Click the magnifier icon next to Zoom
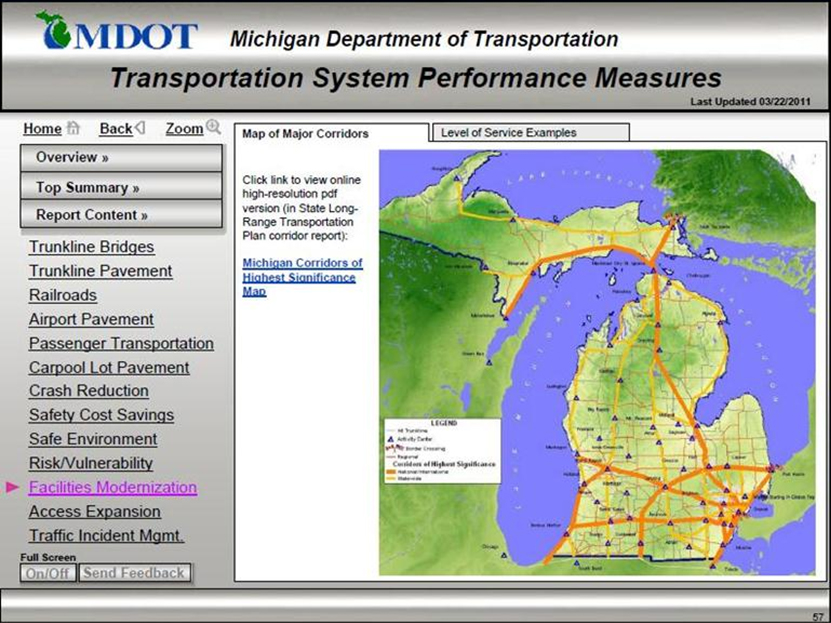831x623 pixels. tap(213, 127)
